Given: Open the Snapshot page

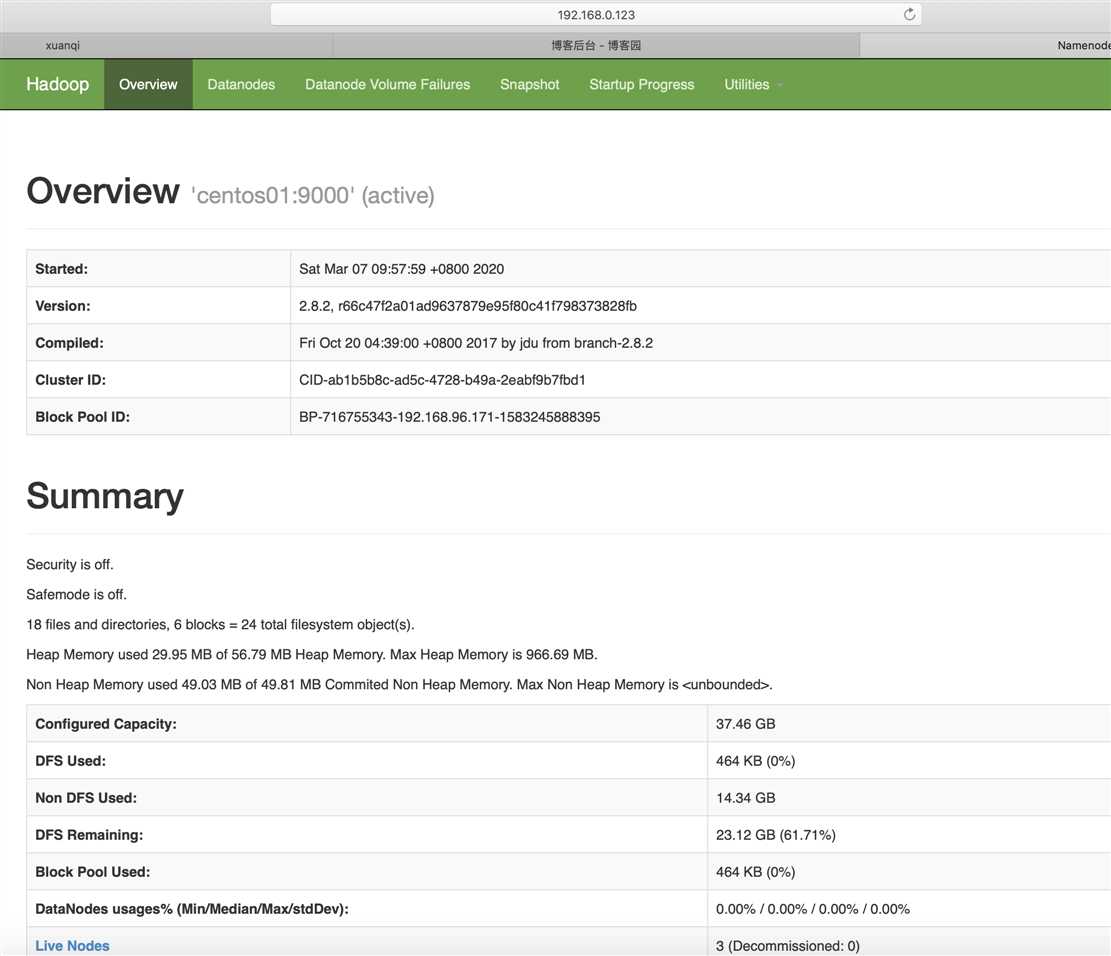Looking at the screenshot, I should pyautogui.click(x=529, y=84).
